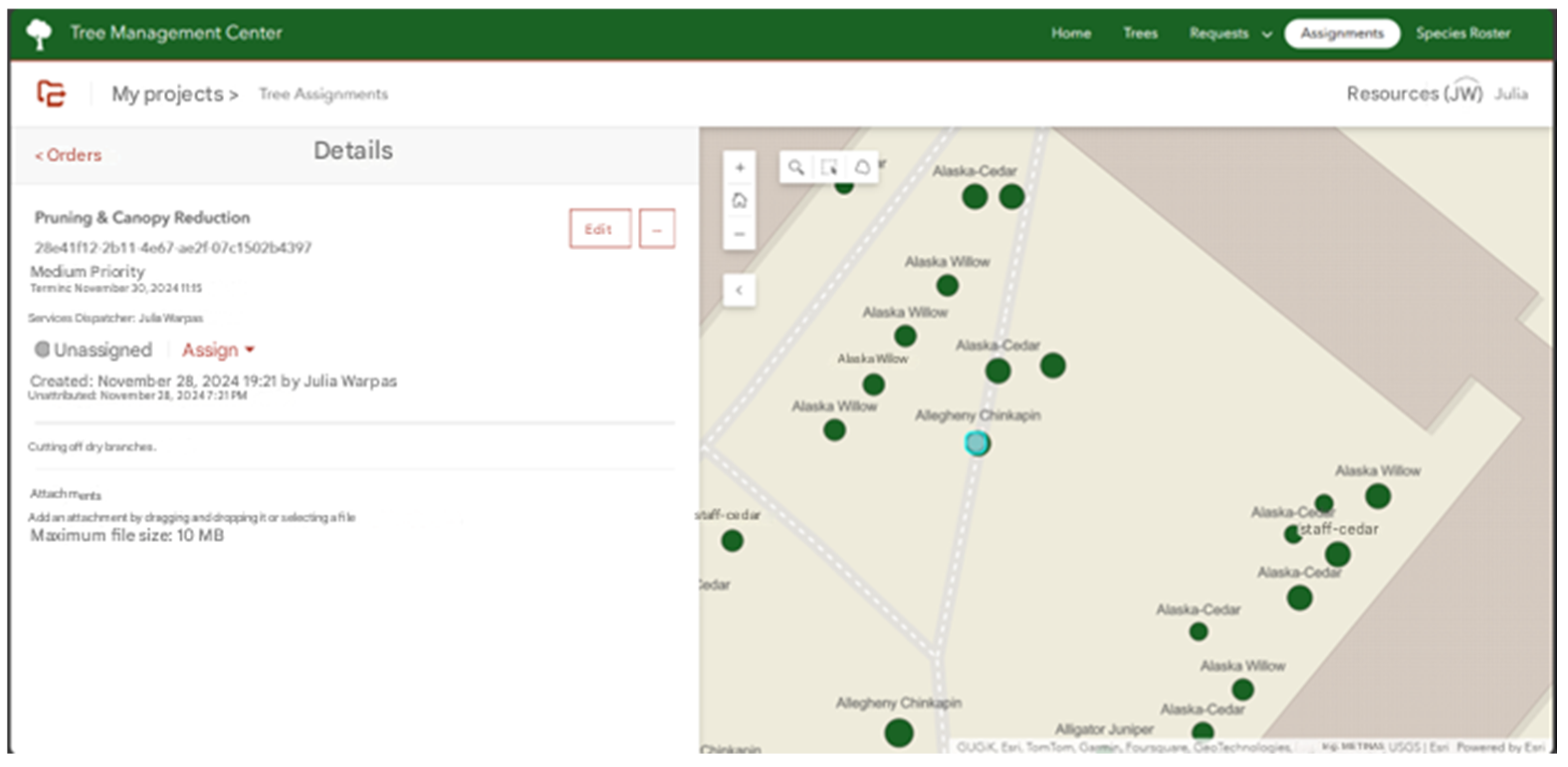This screenshot has width=1568, height=767.
Task: Go to the Species Roster page
Action: 1463,33
